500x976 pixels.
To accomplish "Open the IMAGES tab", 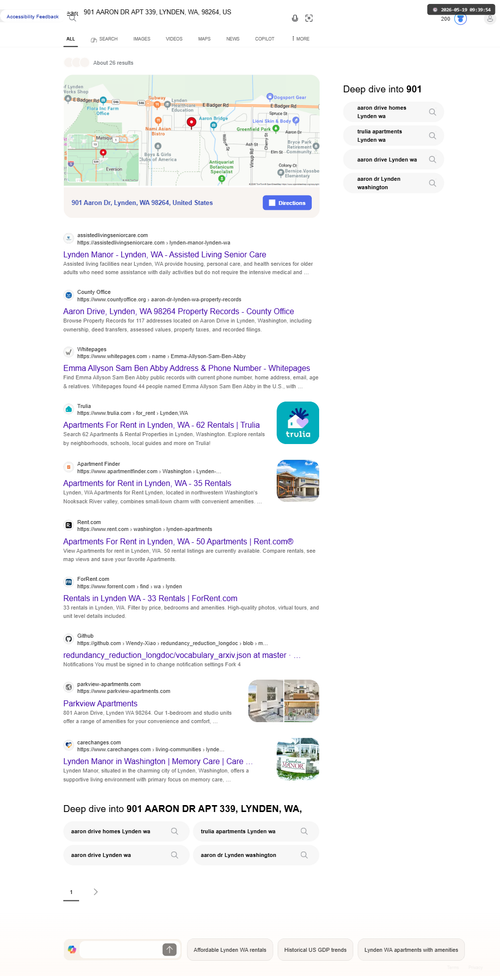I will pos(141,39).
